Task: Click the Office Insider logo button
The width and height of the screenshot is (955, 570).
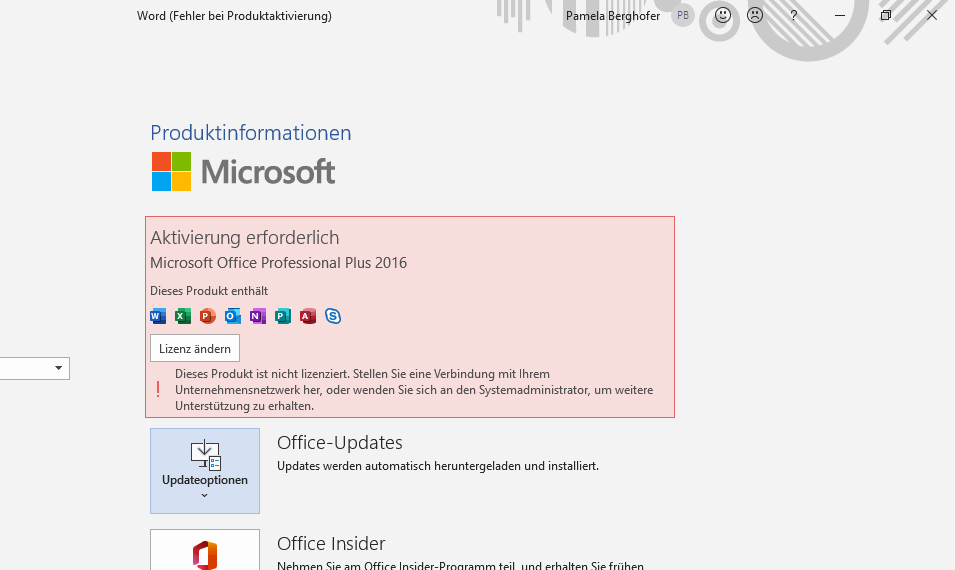Action: point(205,550)
